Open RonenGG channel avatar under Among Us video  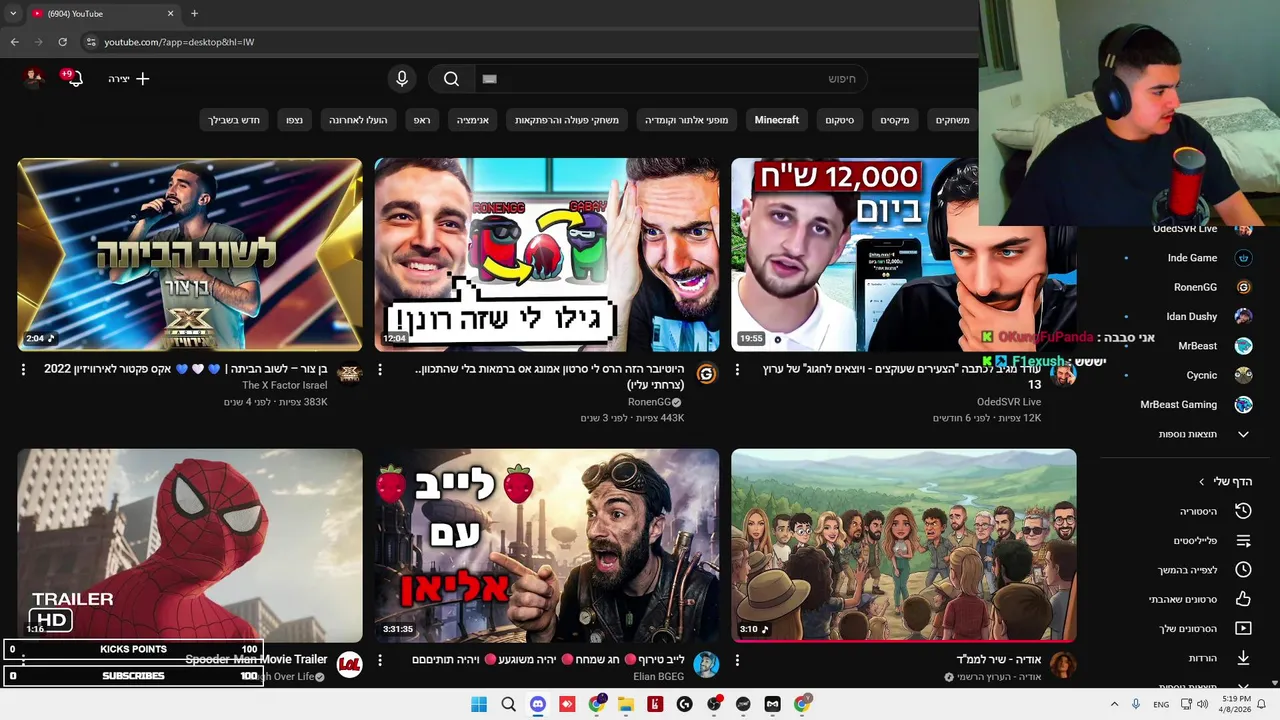[x=706, y=374]
